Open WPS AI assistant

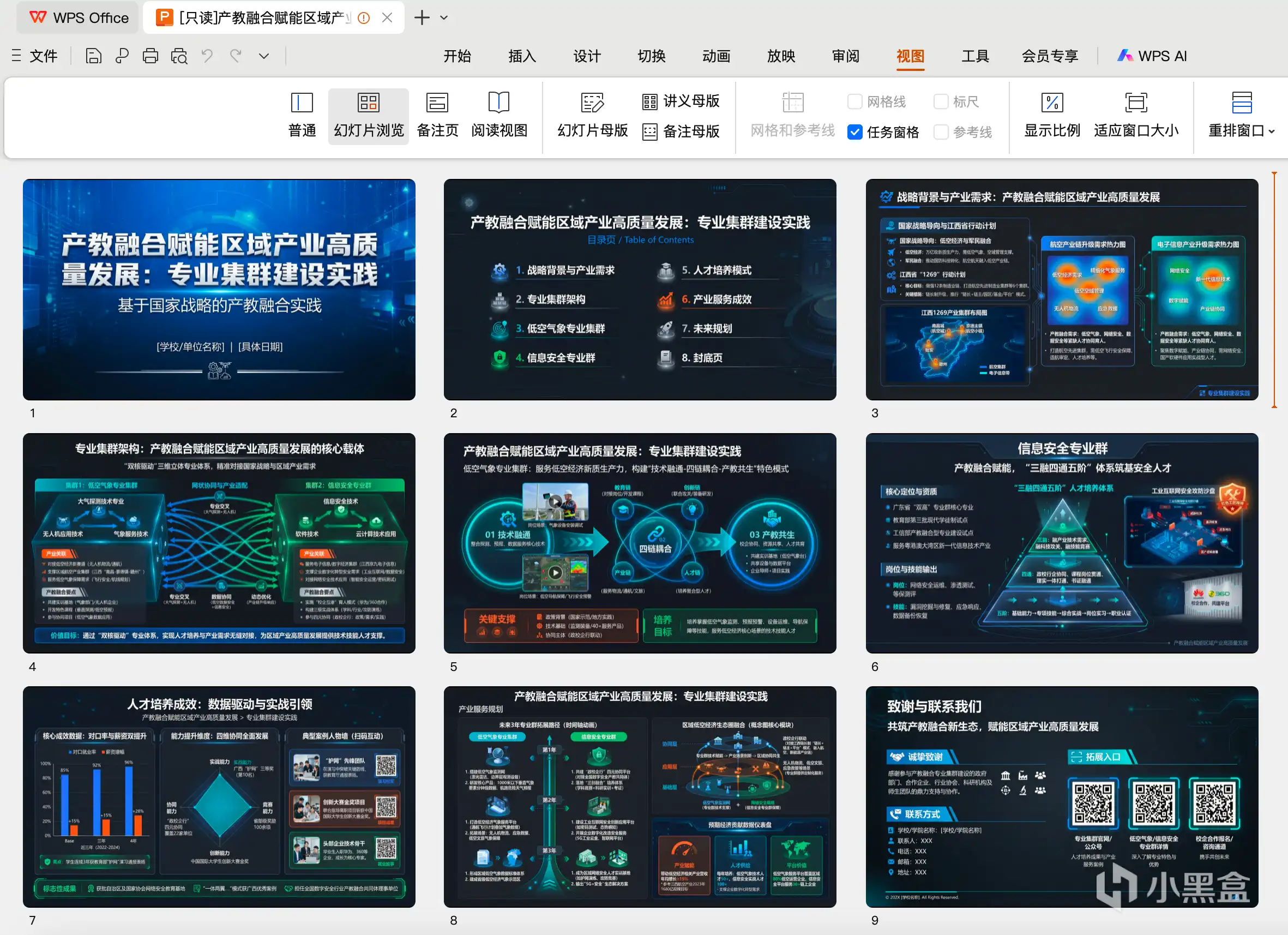pyautogui.click(x=1152, y=56)
